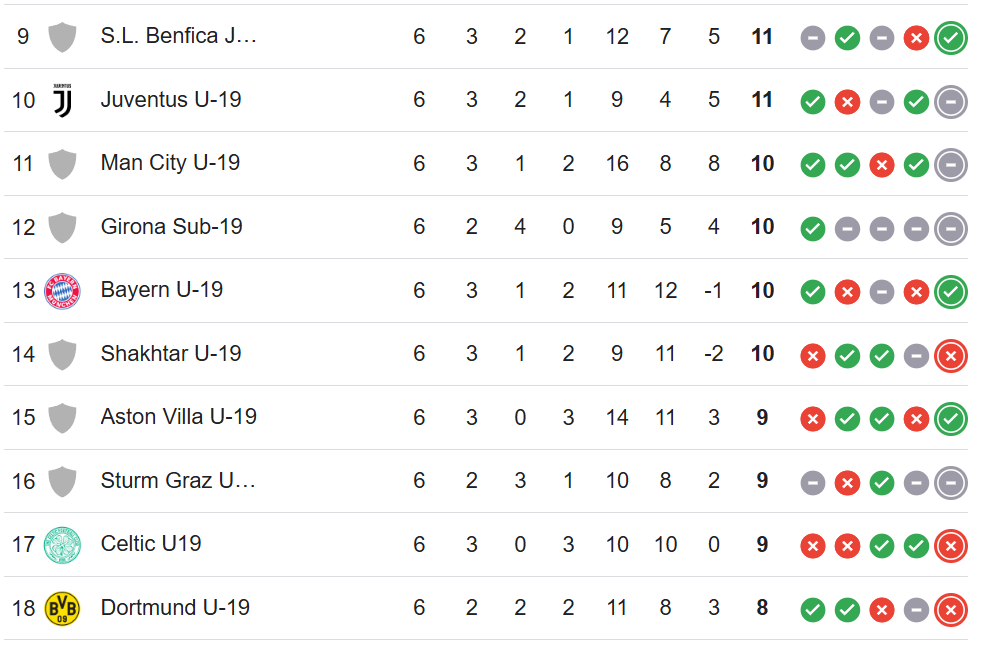
Task: Click the Dortmund U-19 BVB logo
Action: (62, 608)
